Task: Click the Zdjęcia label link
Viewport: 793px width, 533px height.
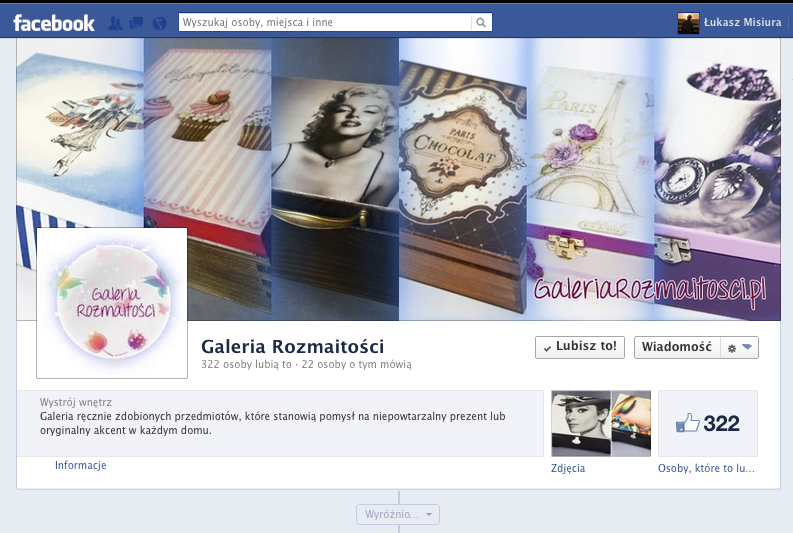Action: pyautogui.click(x=568, y=468)
